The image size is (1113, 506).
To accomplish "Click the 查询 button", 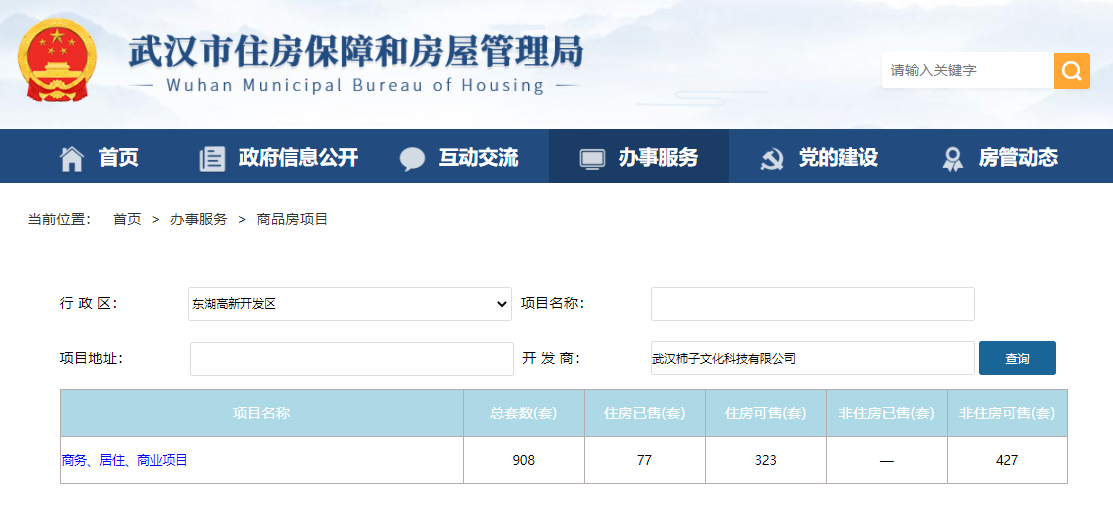I will (x=1017, y=358).
